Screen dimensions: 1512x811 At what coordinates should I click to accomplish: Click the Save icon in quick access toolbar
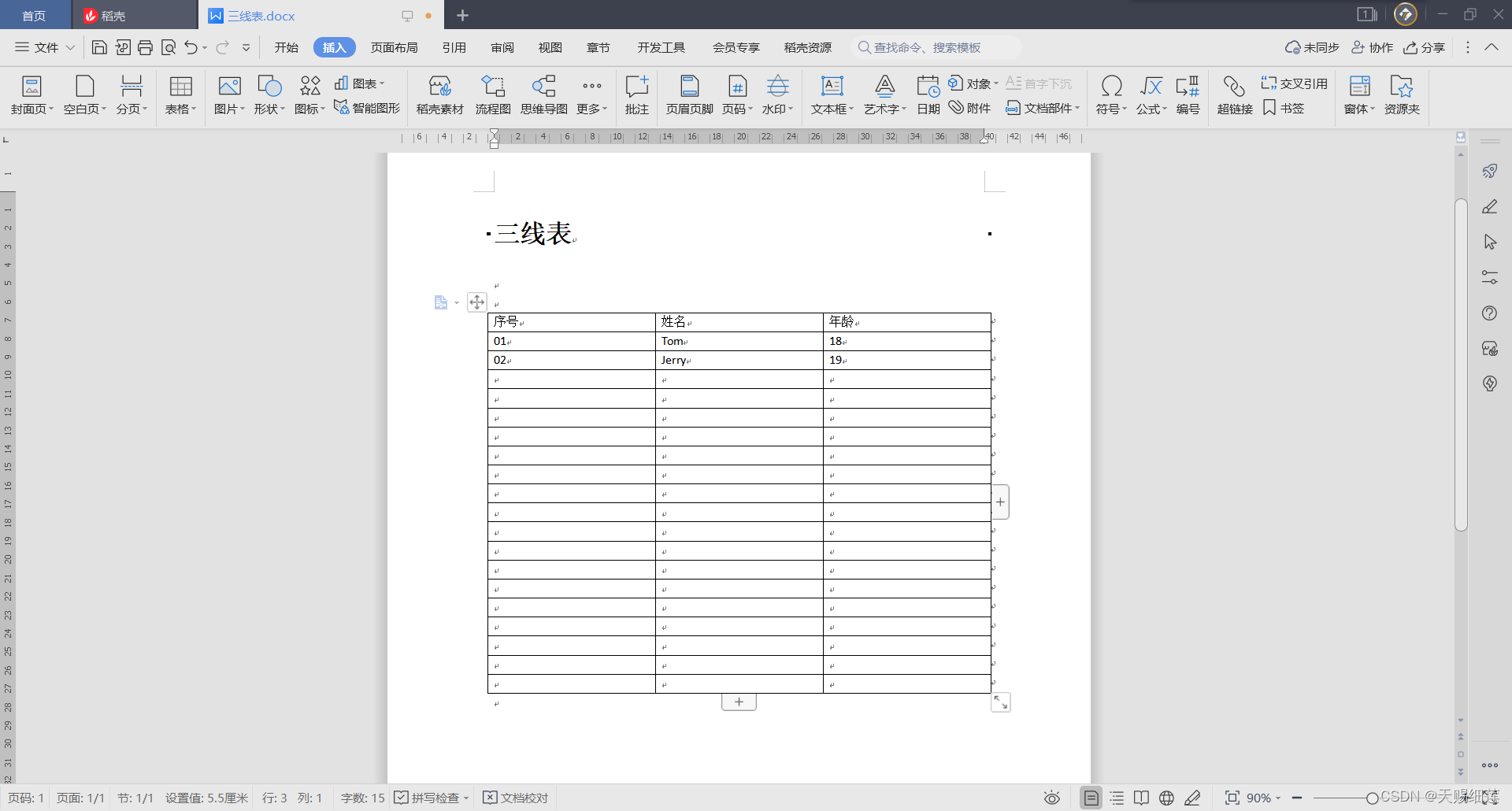[99, 47]
